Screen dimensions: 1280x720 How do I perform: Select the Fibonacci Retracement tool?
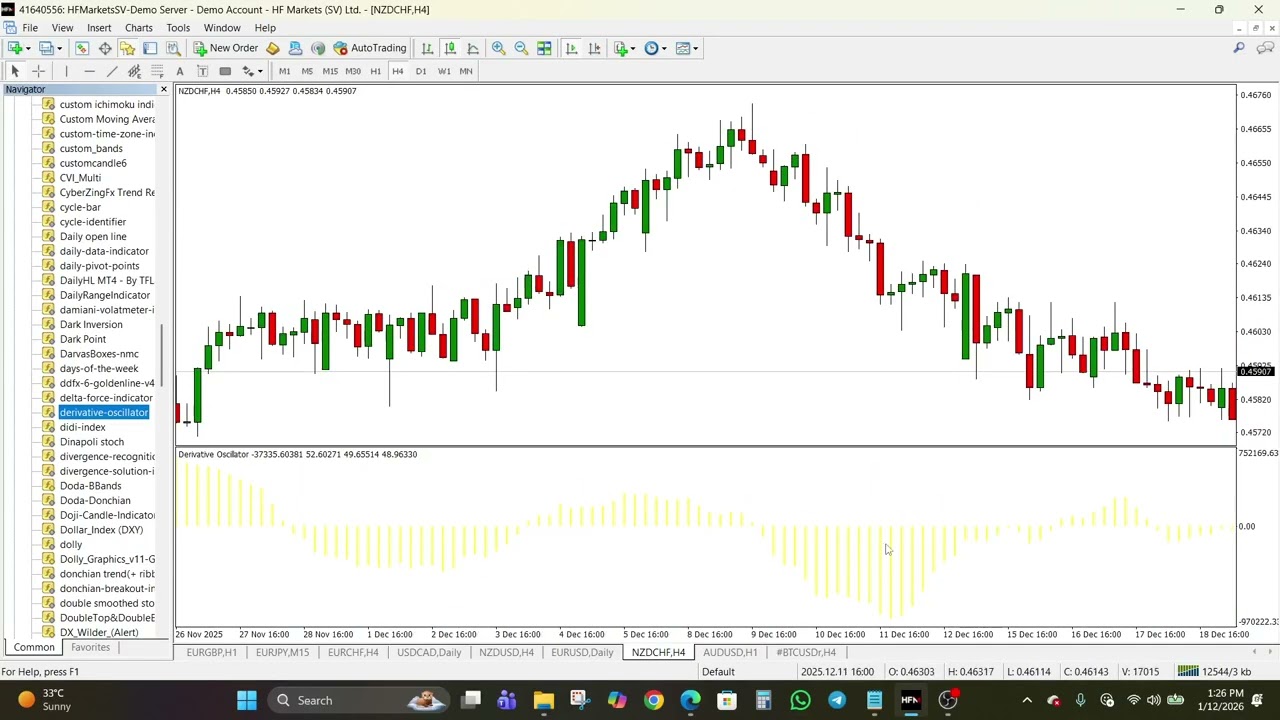pos(157,71)
